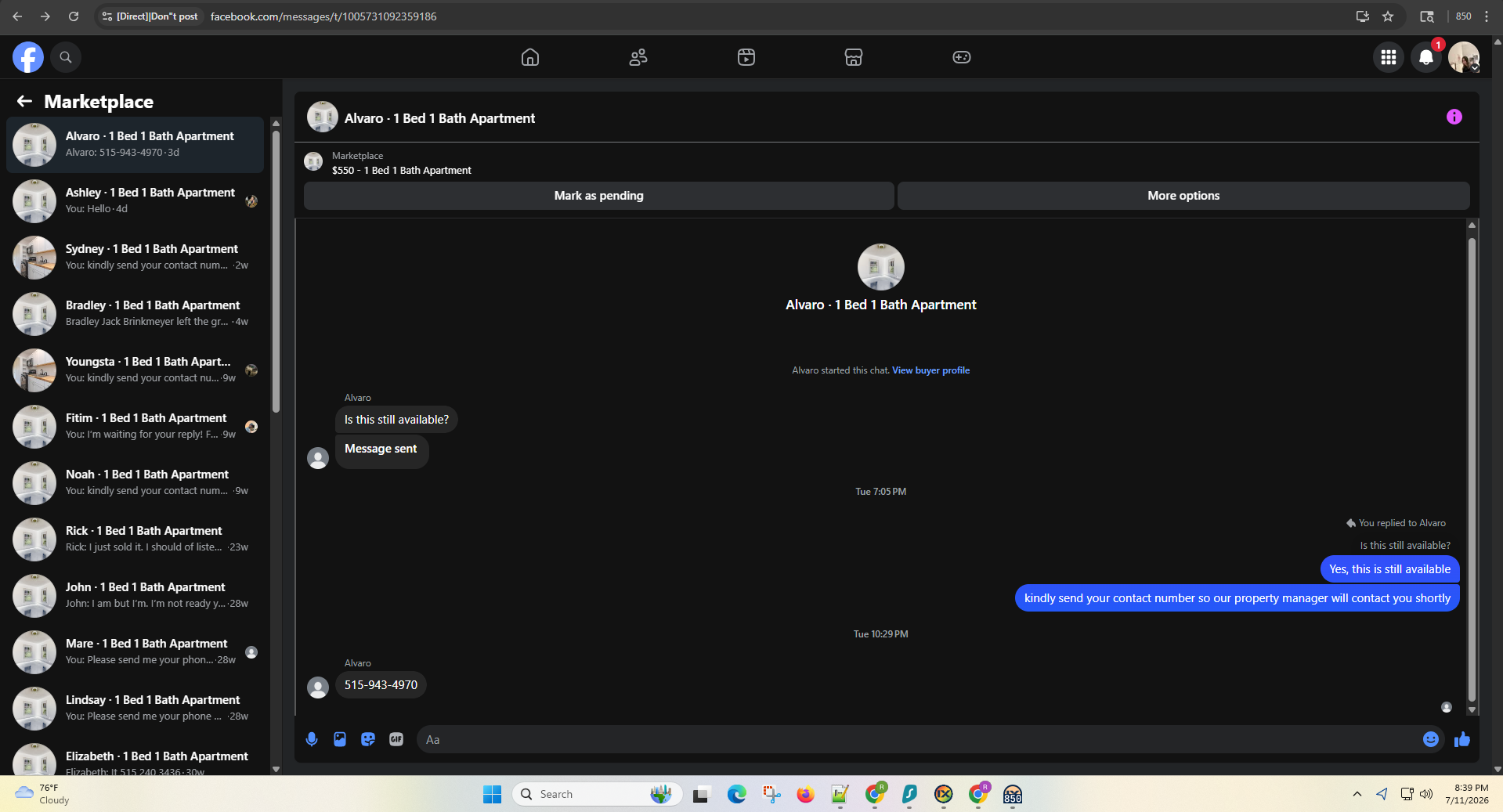Open Fitim's 1 Bed 1 Bath conversation
This screenshot has width=1503, height=812.
click(x=135, y=427)
